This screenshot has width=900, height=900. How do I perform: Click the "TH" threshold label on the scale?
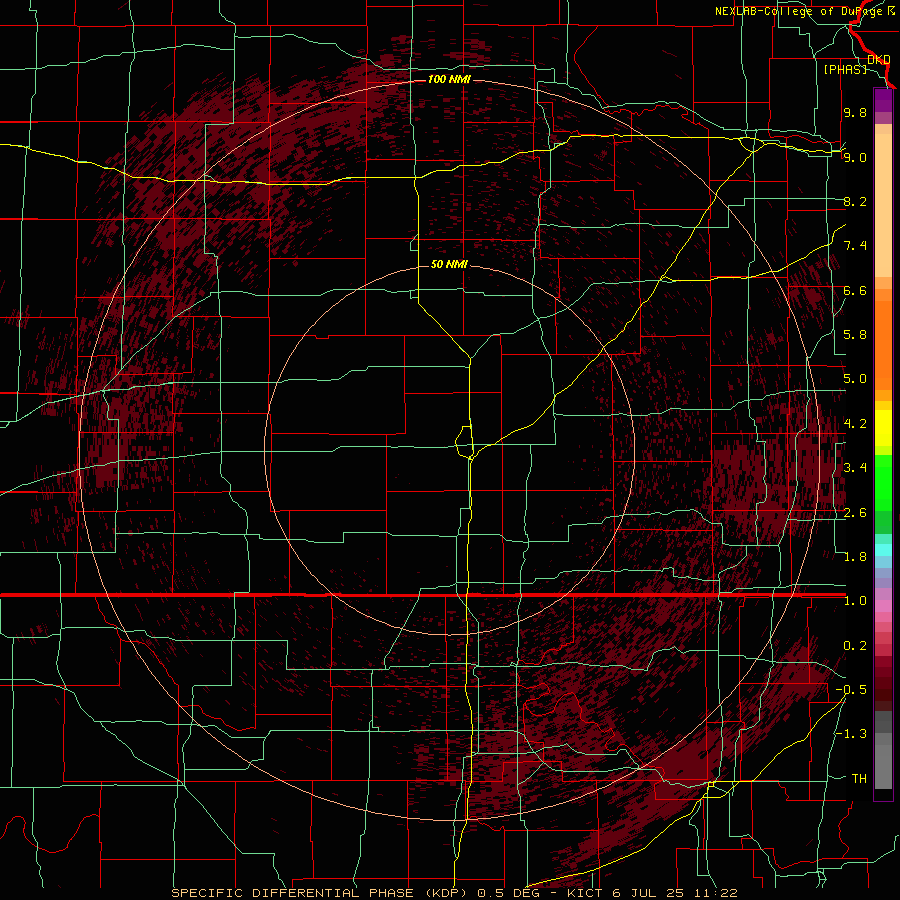pos(859,779)
